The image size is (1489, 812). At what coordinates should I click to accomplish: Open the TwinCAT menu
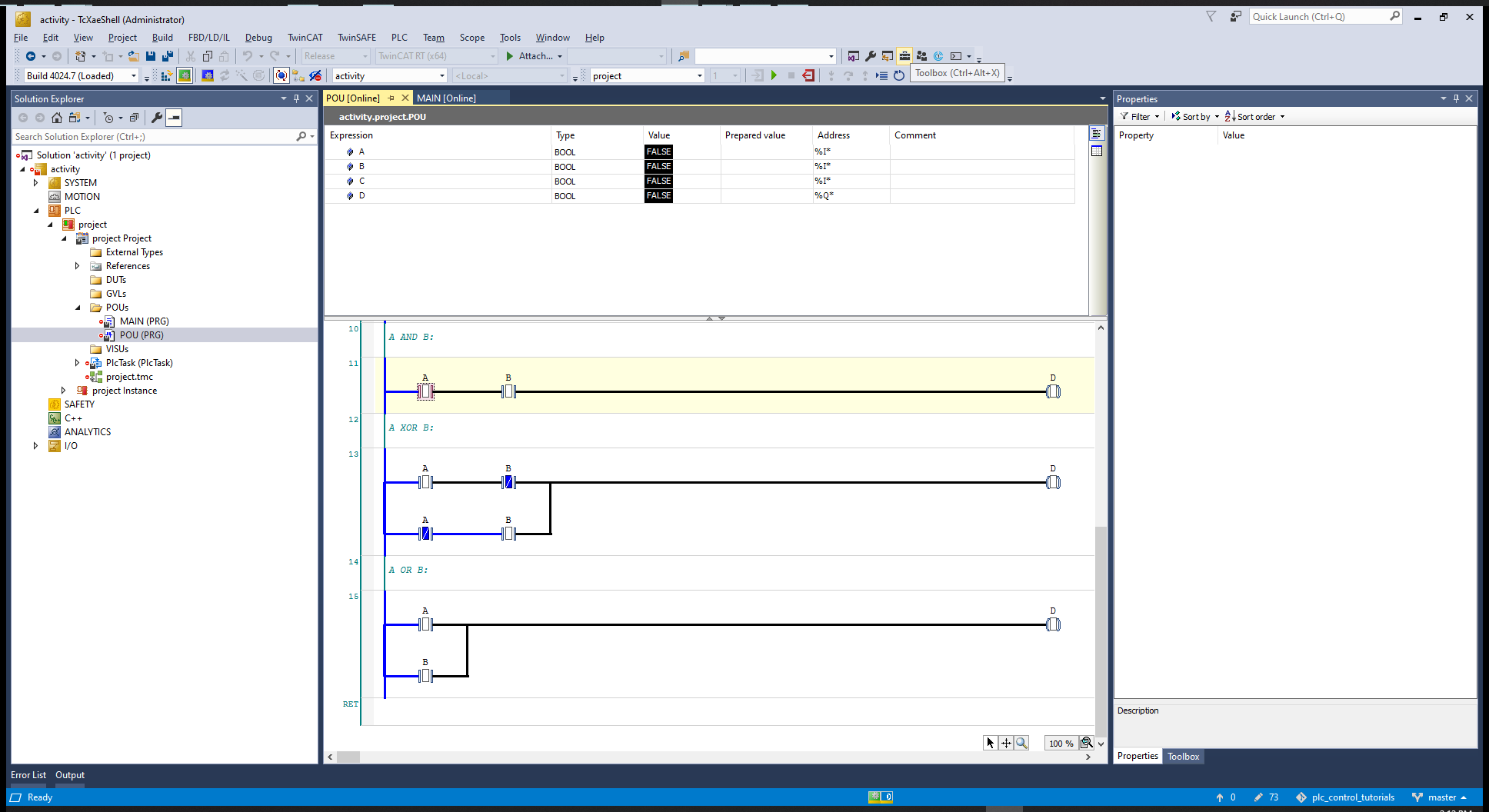click(x=305, y=38)
